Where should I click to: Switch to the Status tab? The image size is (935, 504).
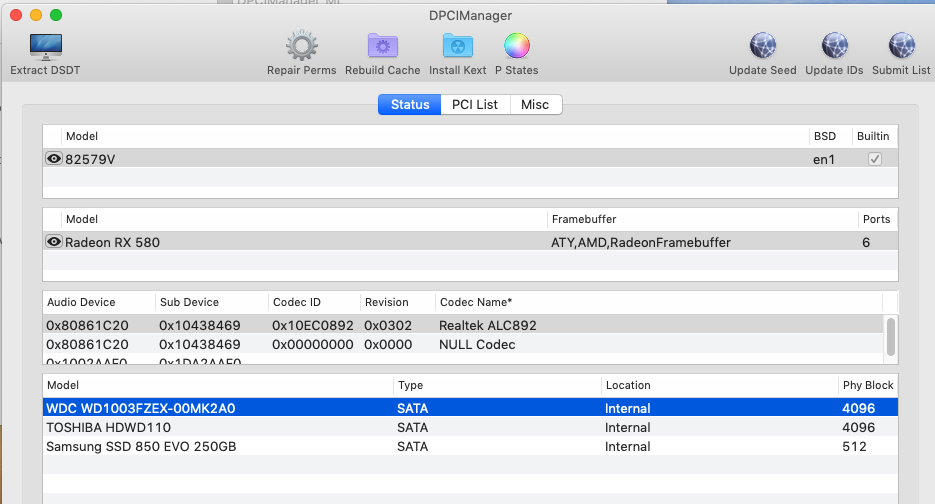[410, 104]
